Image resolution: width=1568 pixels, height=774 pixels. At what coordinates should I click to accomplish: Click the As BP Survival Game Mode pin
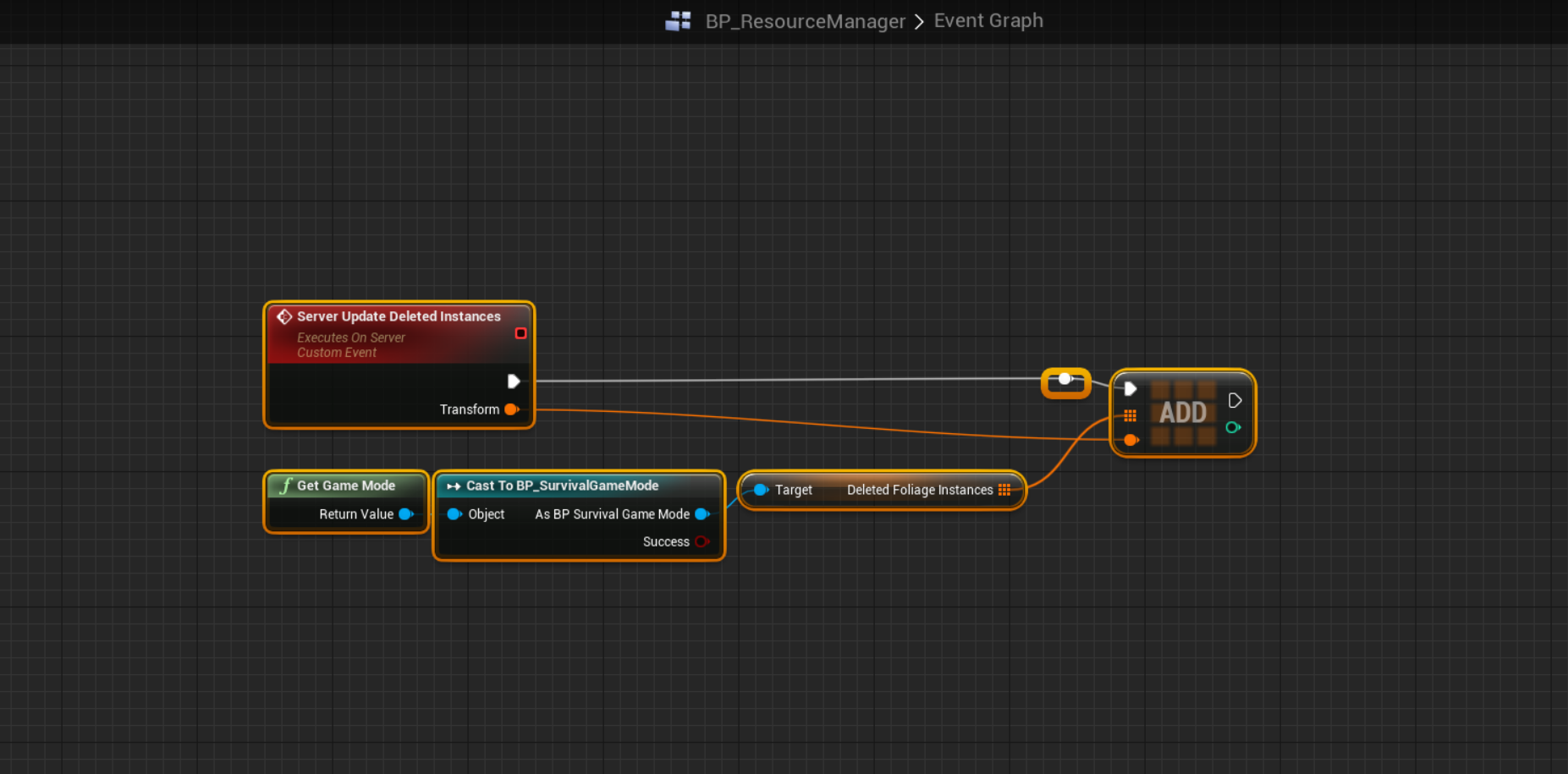point(701,514)
